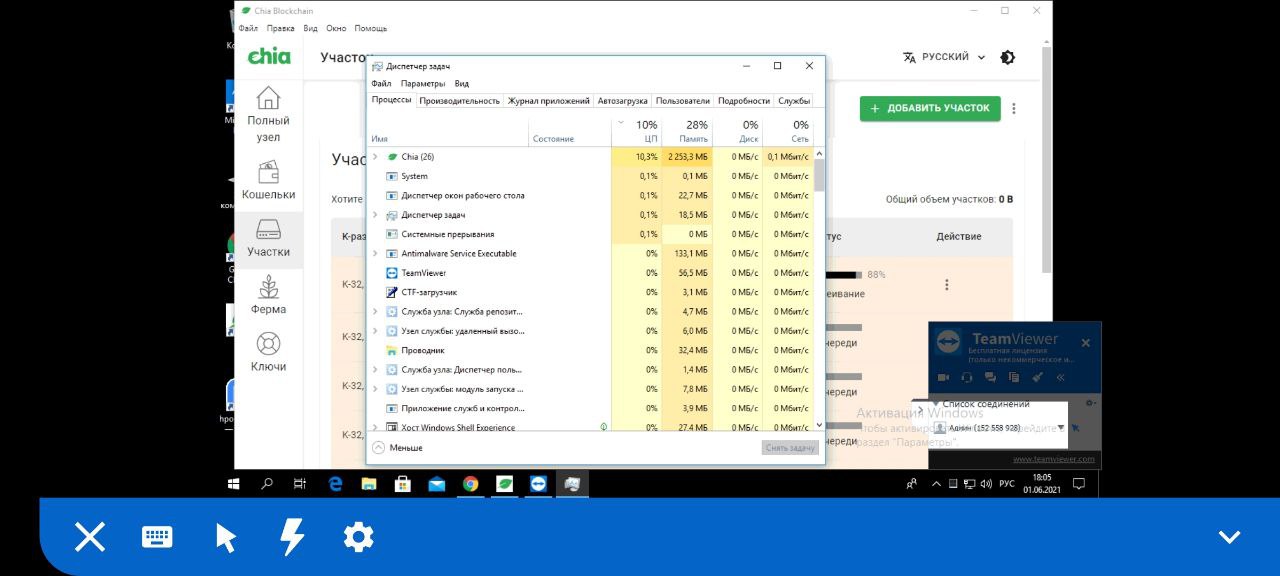Viewport: 1280px width, 576px height.
Task: Open the Файл menu in the Chia window
Action: (x=248, y=28)
